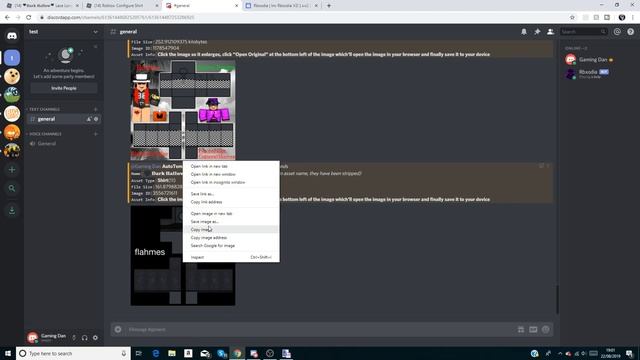Toggle mute microphone icon
The width and height of the screenshot is (640, 360).
pyautogui.click(x=74, y=338)
